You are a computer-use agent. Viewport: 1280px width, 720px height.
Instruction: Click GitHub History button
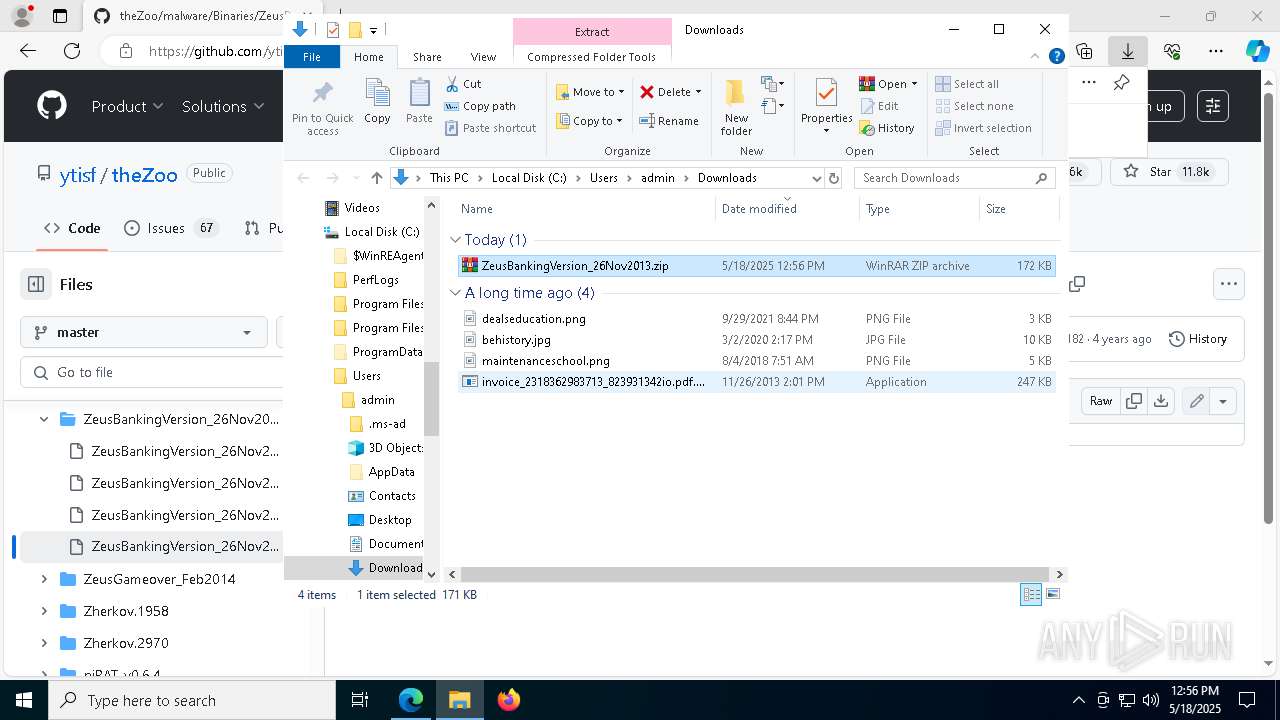(1198, 339)
